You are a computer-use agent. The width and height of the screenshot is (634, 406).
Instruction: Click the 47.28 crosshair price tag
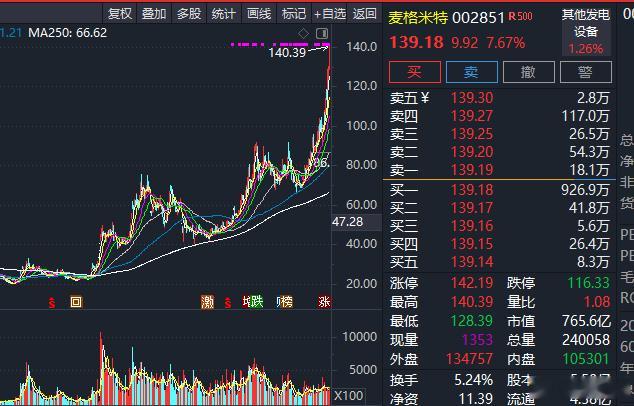pyautogui.click(x=348, y=222)
